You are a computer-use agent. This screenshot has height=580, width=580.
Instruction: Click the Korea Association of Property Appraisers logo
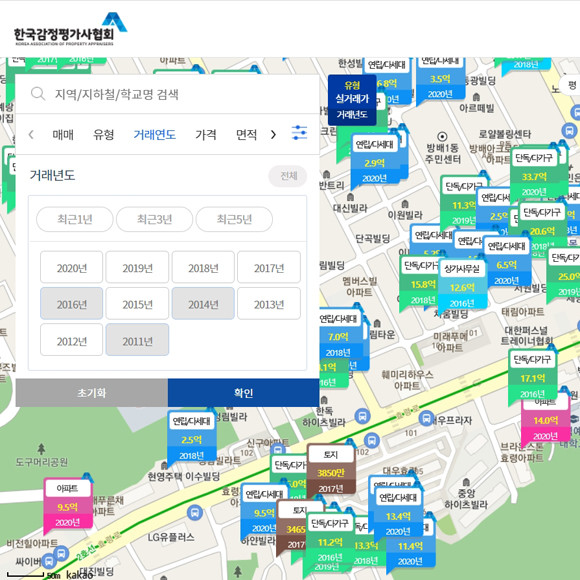(x=71, y=29)
